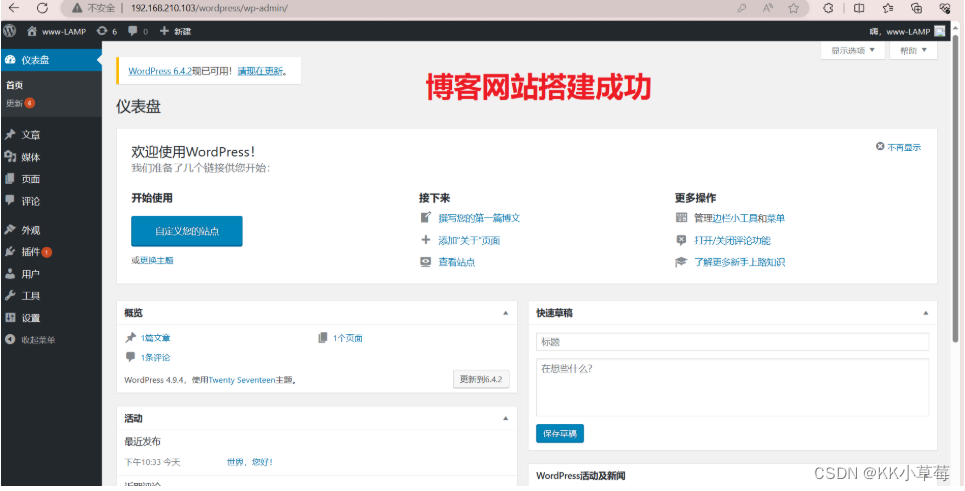This screenshot has height=491, width=965.
Task: Click the 自定义您的站点 button
Action: coord(187,231)
